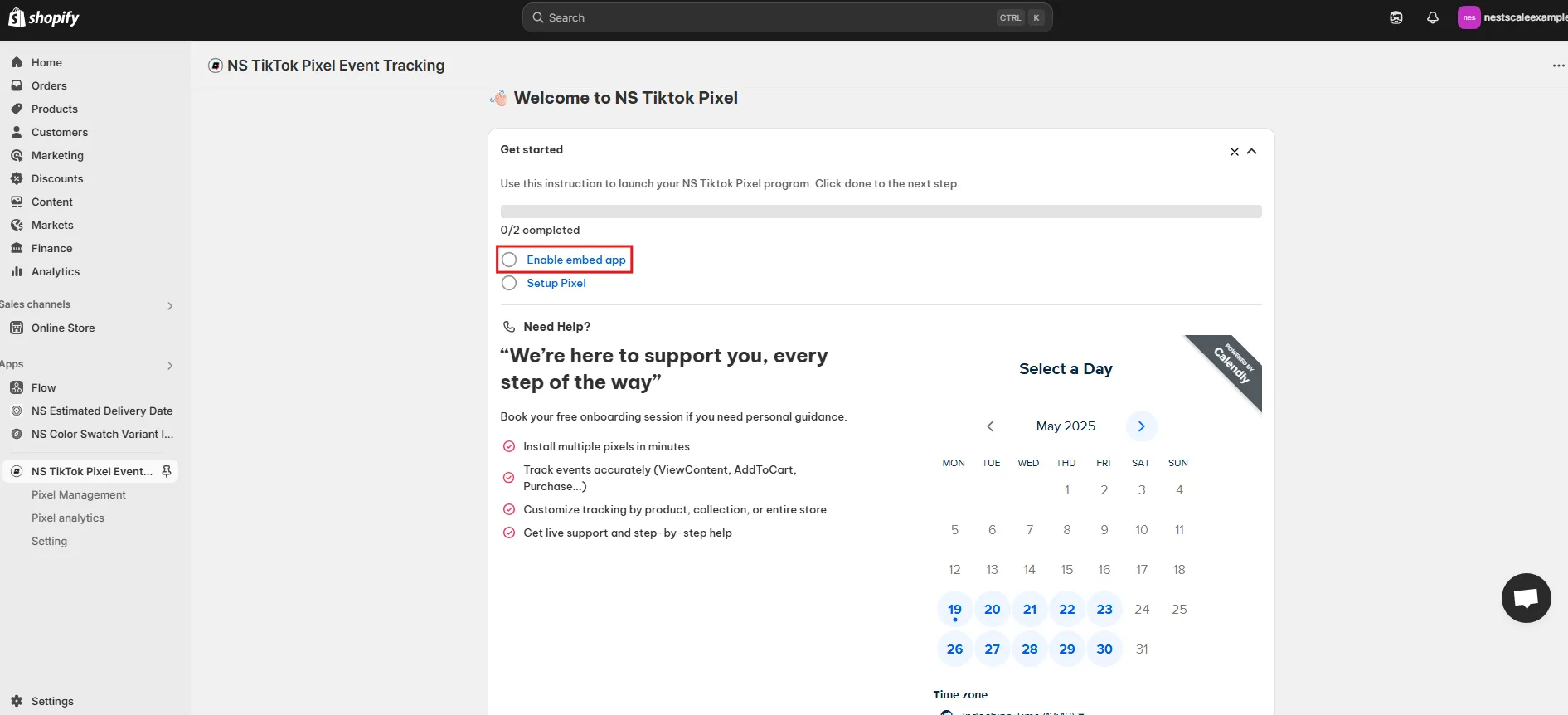Select May 26 in the calendar
The height and width of the screenshot is (715, 1568).
click(x=954, y=649)
